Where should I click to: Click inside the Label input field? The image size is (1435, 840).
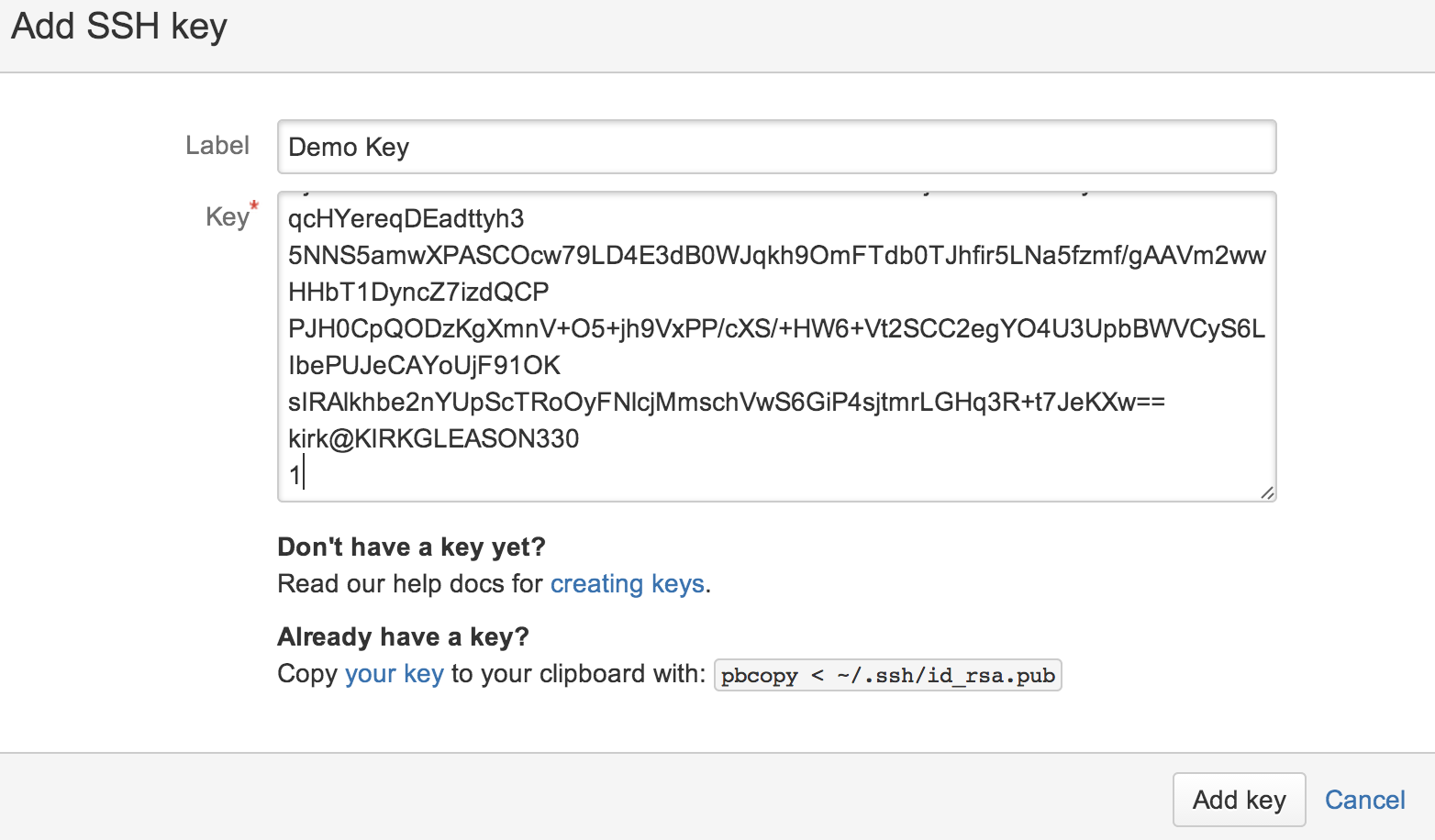coord(775,147)
